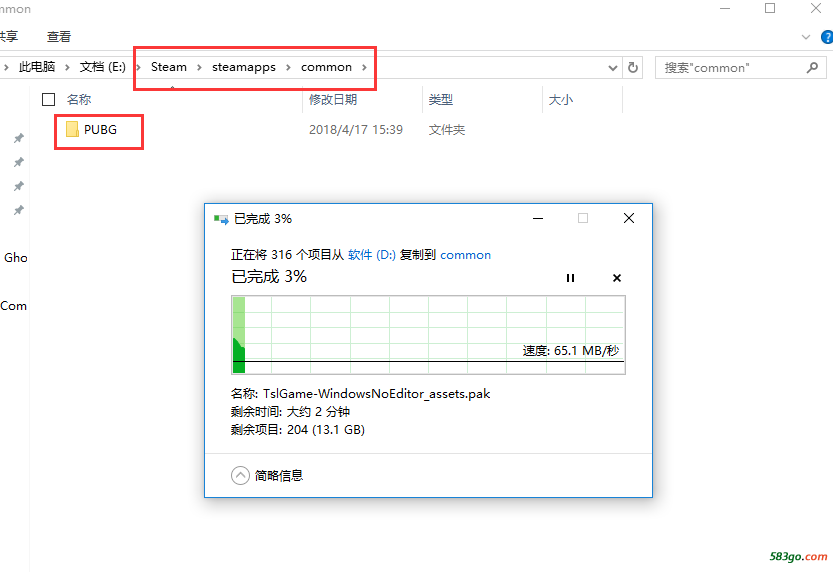Expand the chevron after steamapps in path
The image size is (833, 572).
288,67
